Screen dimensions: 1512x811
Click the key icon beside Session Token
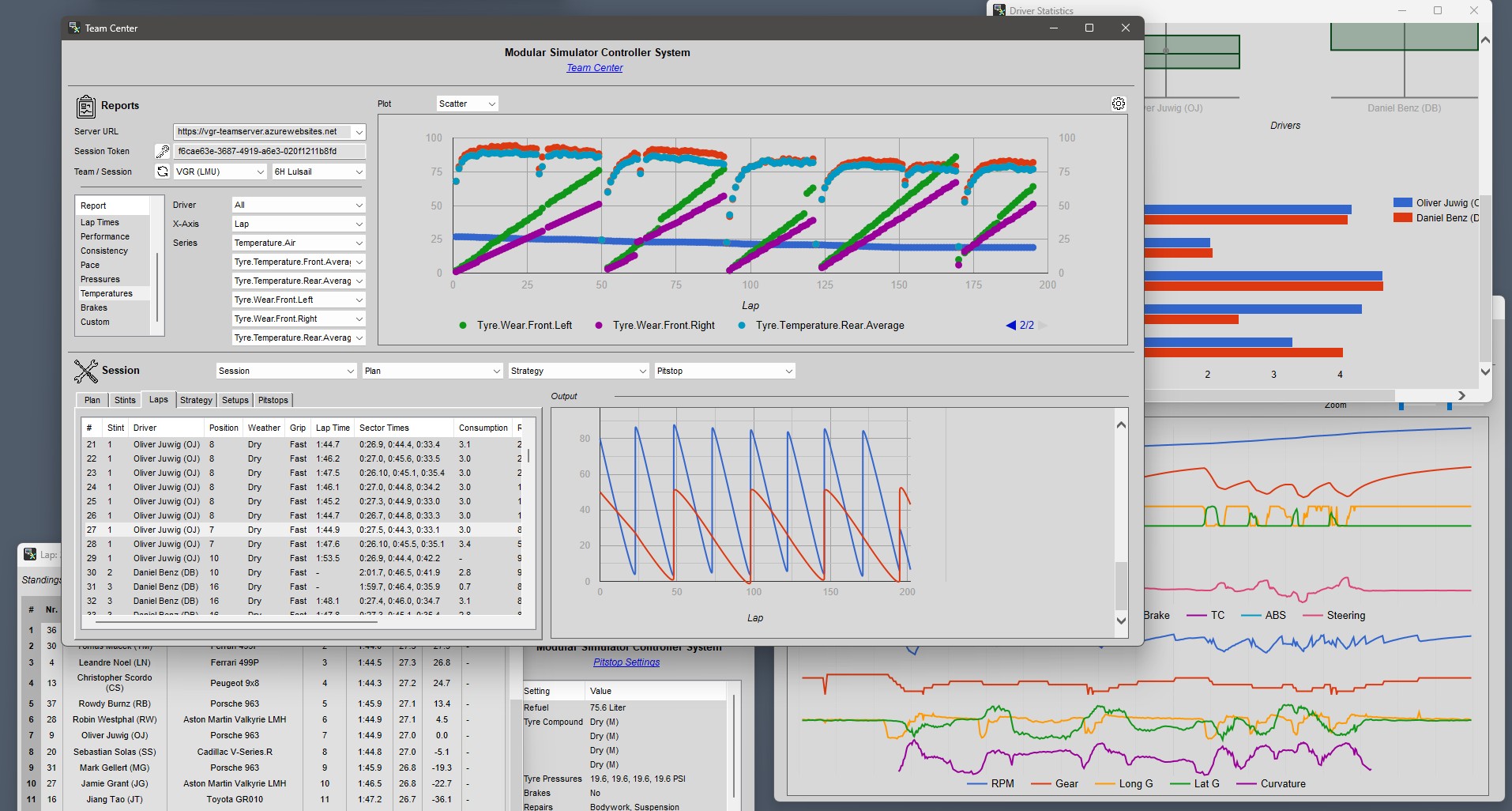coord(163,151)
